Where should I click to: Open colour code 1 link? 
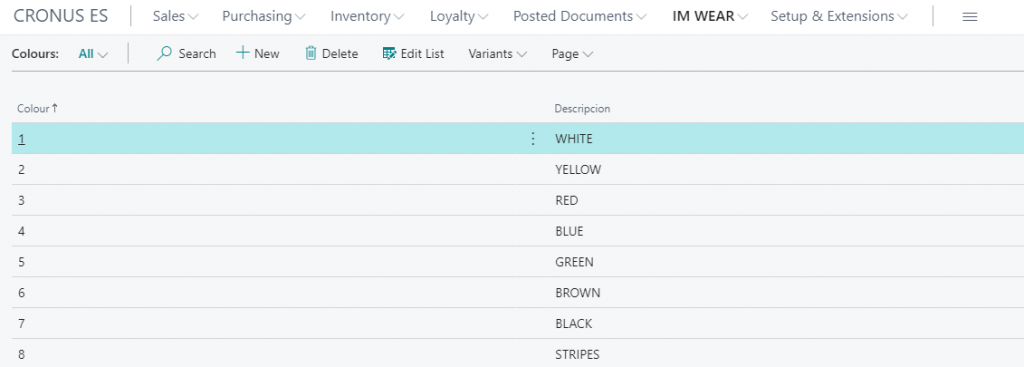[22, 138]
